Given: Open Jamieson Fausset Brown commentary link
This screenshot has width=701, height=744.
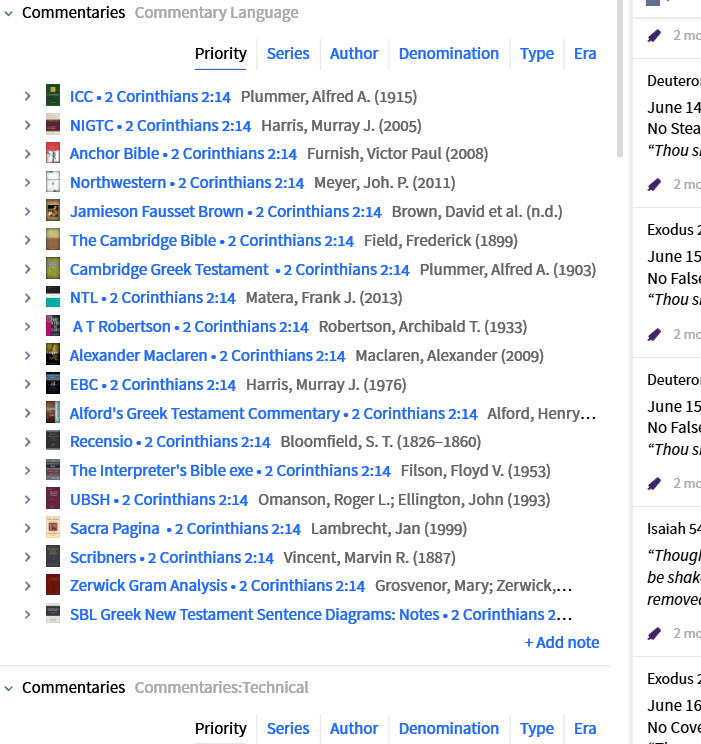Looking at the screenshot, I should click(226, 212).
